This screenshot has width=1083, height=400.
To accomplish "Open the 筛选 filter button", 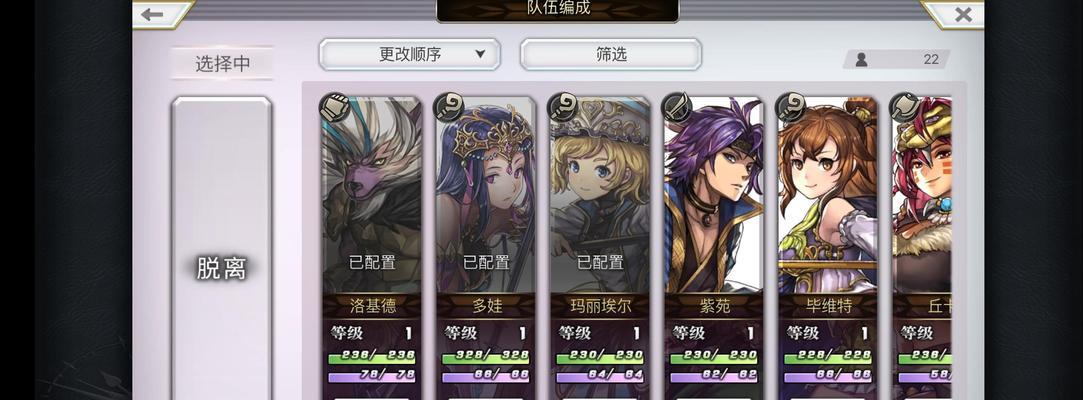I will coord(611,55).
